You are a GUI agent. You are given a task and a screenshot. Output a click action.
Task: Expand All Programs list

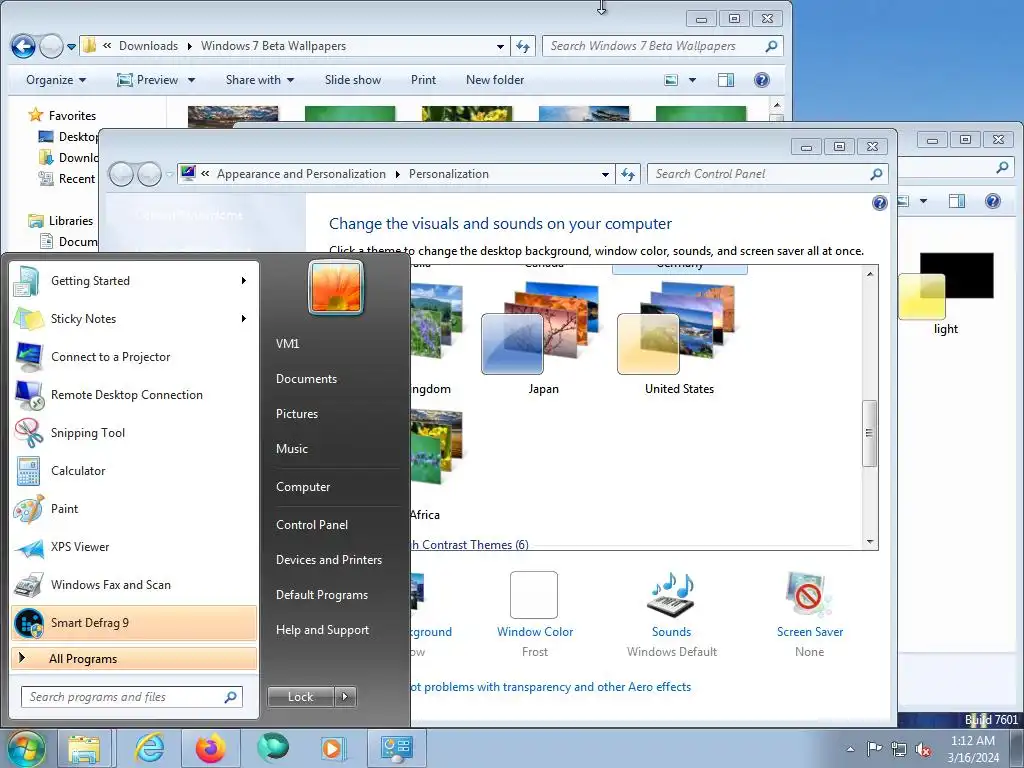click(x=134, y=659)
